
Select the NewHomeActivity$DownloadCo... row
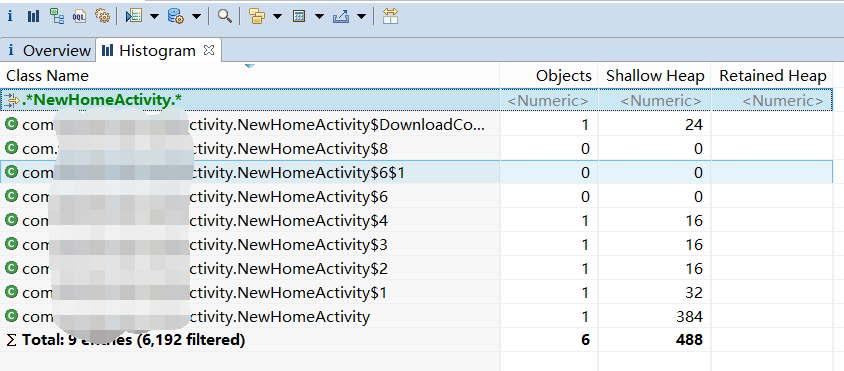(x=417, y=125)
